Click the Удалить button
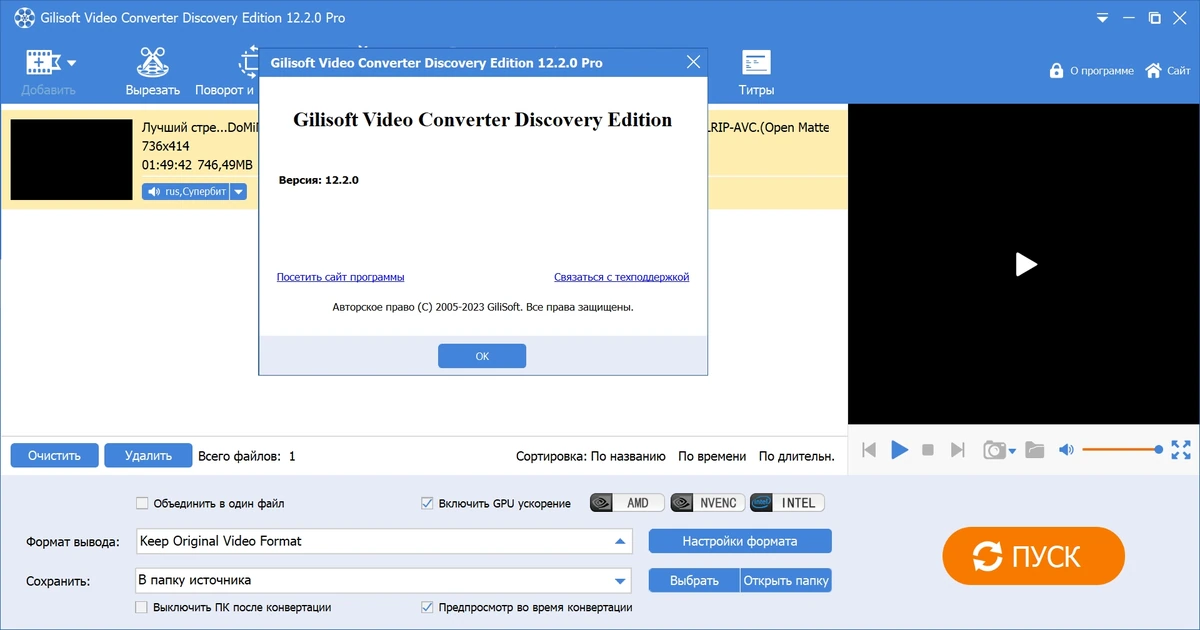 pyautogui.click(x=148, y=456)
